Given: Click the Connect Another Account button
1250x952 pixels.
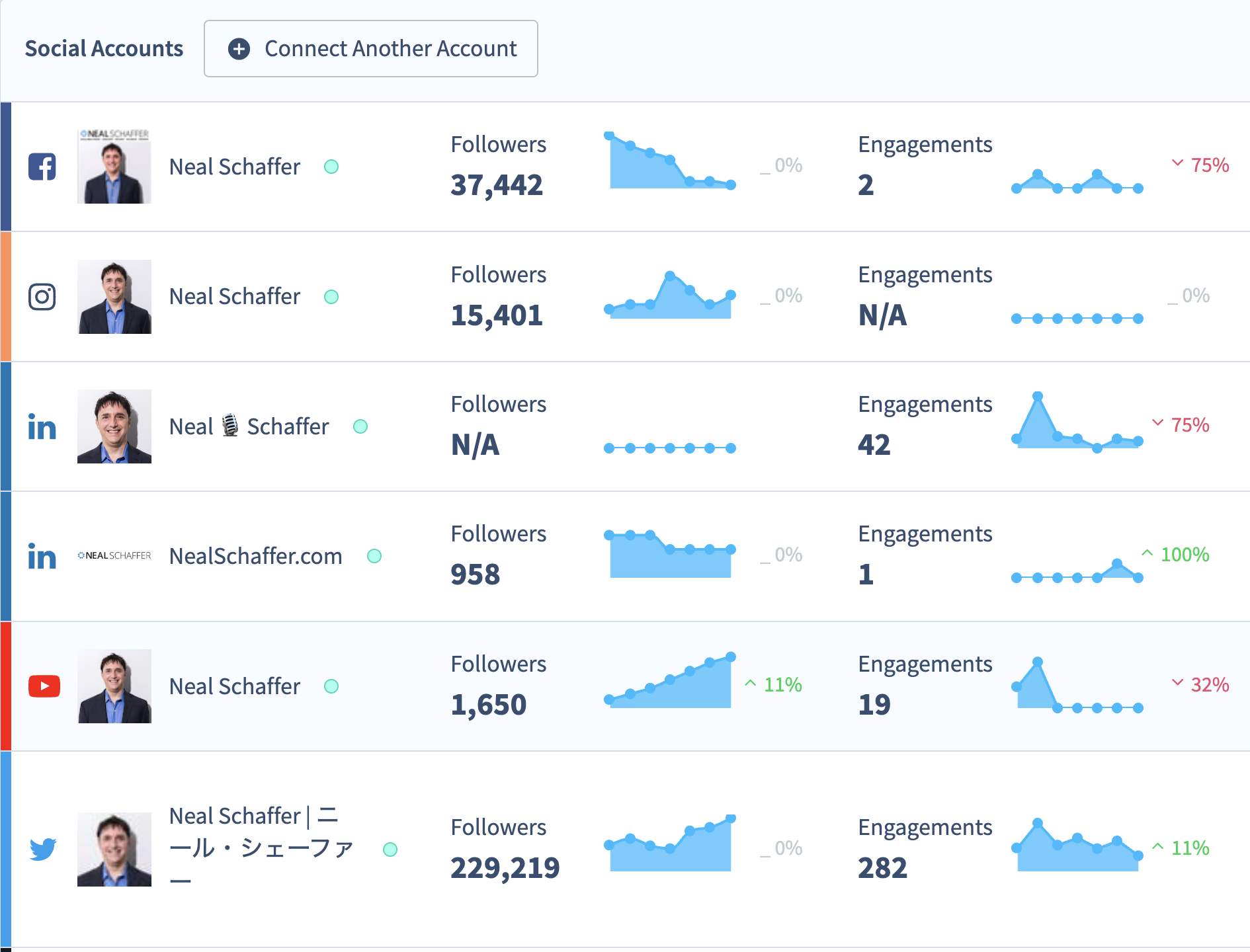Looking at the screenshot, I should click(x=370, y=48).
